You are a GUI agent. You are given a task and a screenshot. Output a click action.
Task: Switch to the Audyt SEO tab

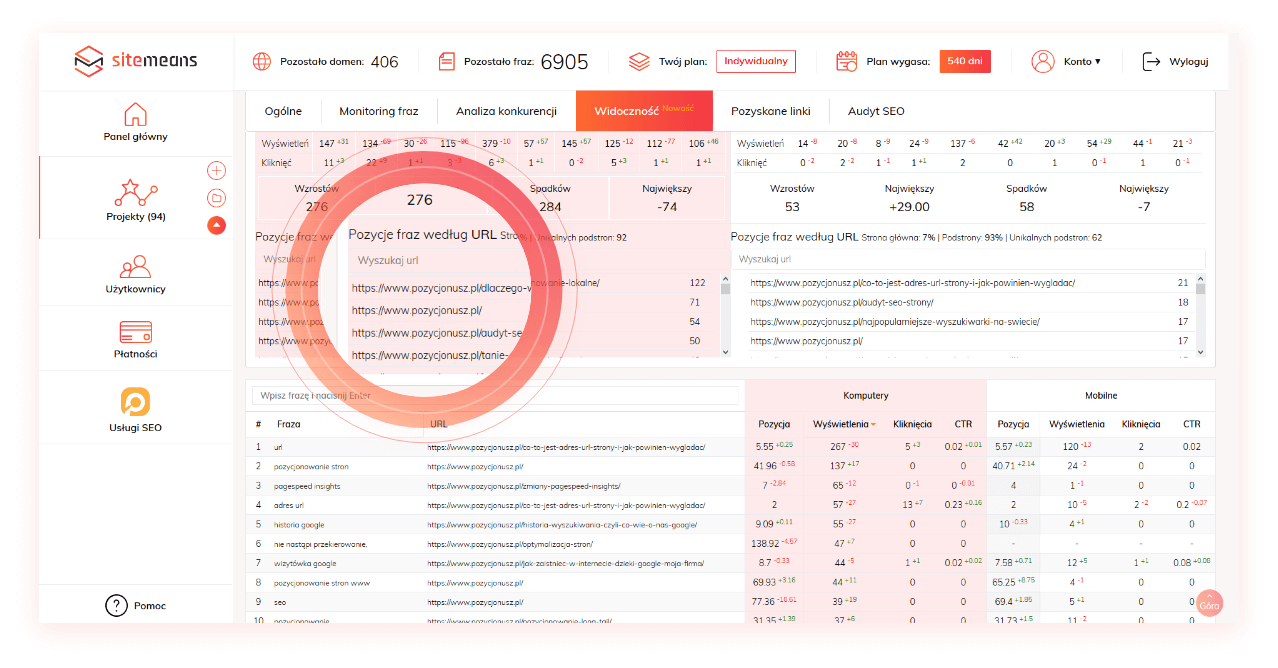pyautogui.click(x=876, y=111)
